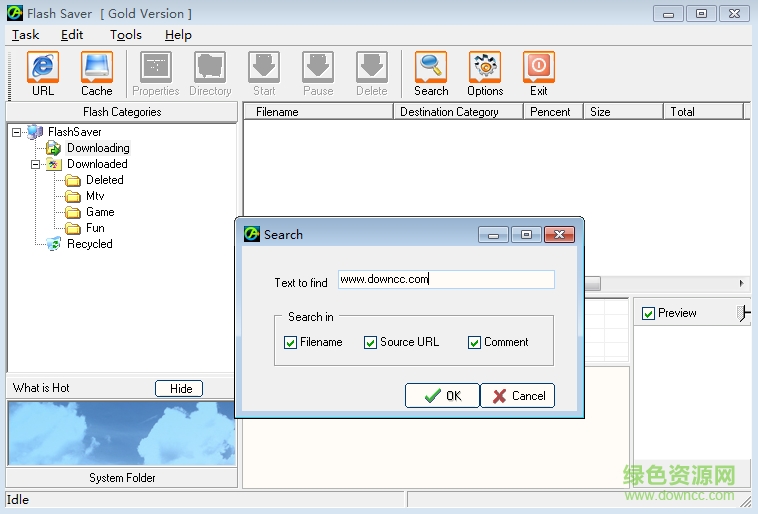Collapse the Downloaded tree branch
Image resolution: width=758 pixels, height=514 pixels.
[35, 164]
